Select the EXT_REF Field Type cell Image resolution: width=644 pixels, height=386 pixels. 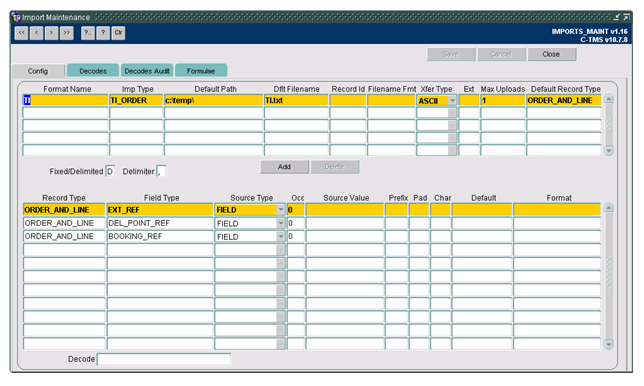point(160,210)
